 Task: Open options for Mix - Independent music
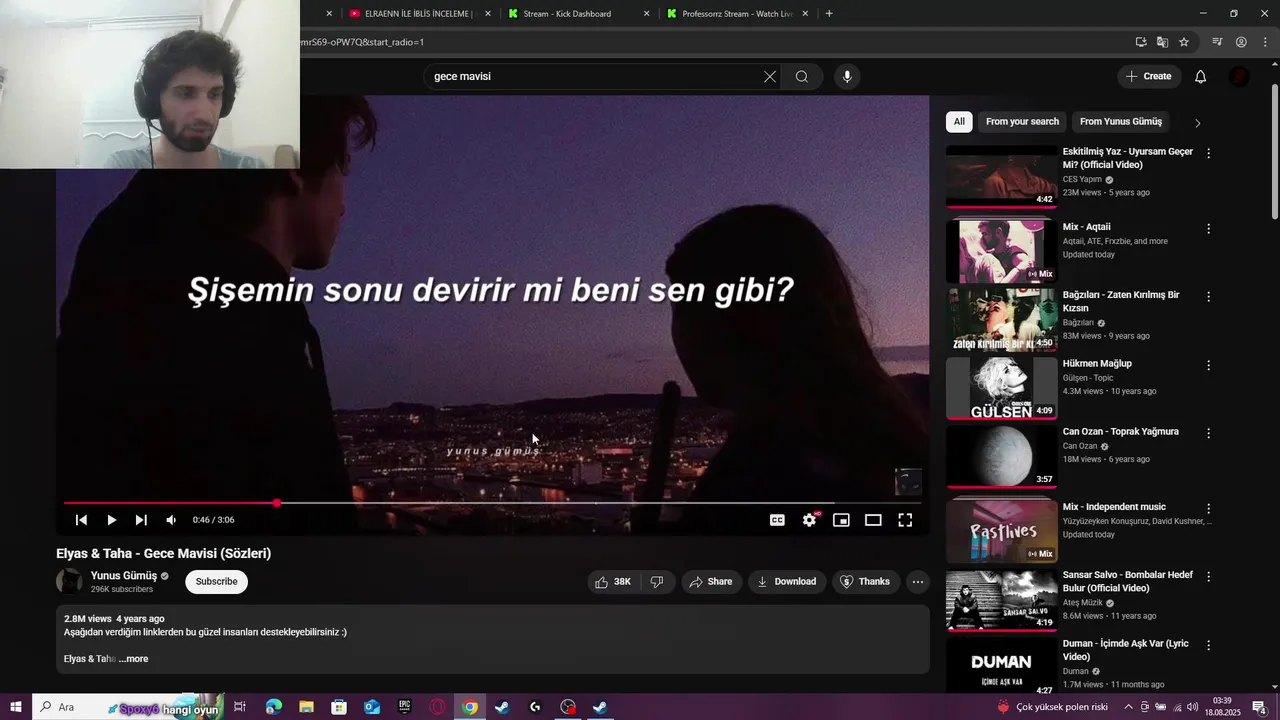coord(1208,509)
